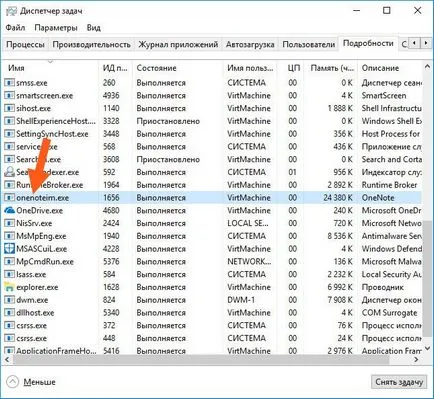Switch to the Пользователи tab
This screenshot has width=434, height=399.
point(309,44)
